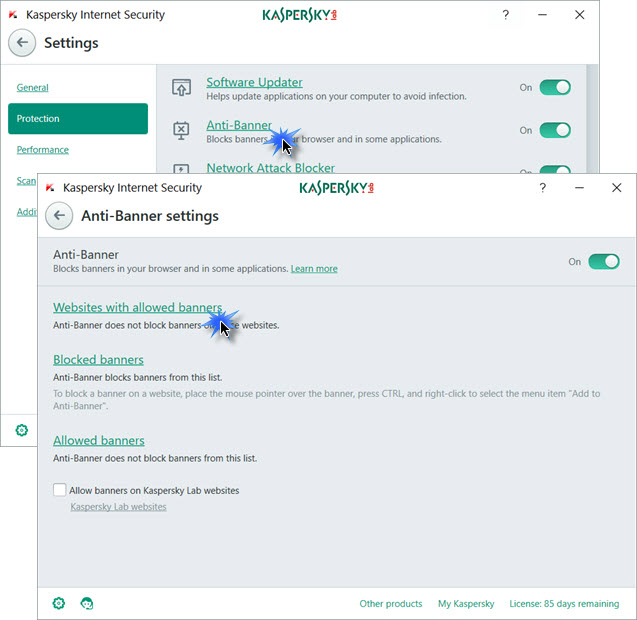This screenshot has height=620, width=637.
Task: Click Learn more link
Action: (x=314, y=269)
